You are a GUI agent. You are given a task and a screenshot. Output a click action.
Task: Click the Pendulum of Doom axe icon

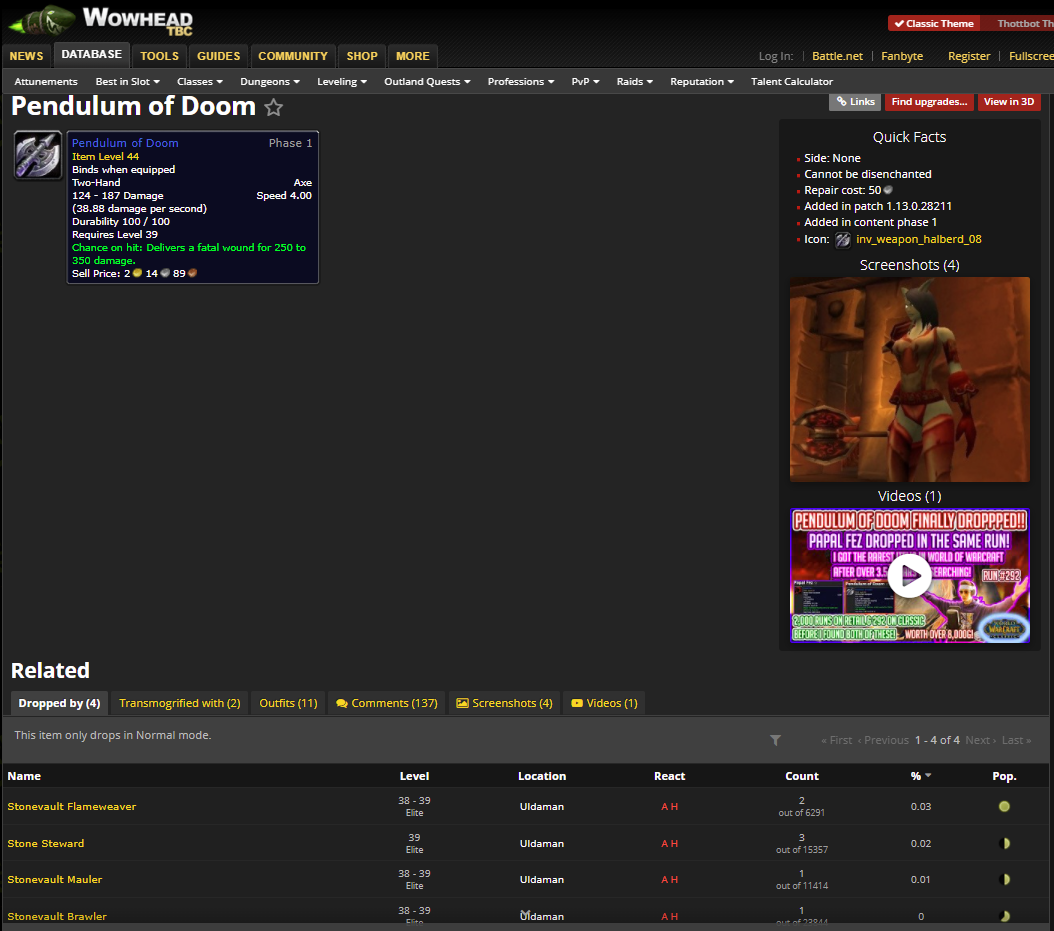(x=38, y=155)
